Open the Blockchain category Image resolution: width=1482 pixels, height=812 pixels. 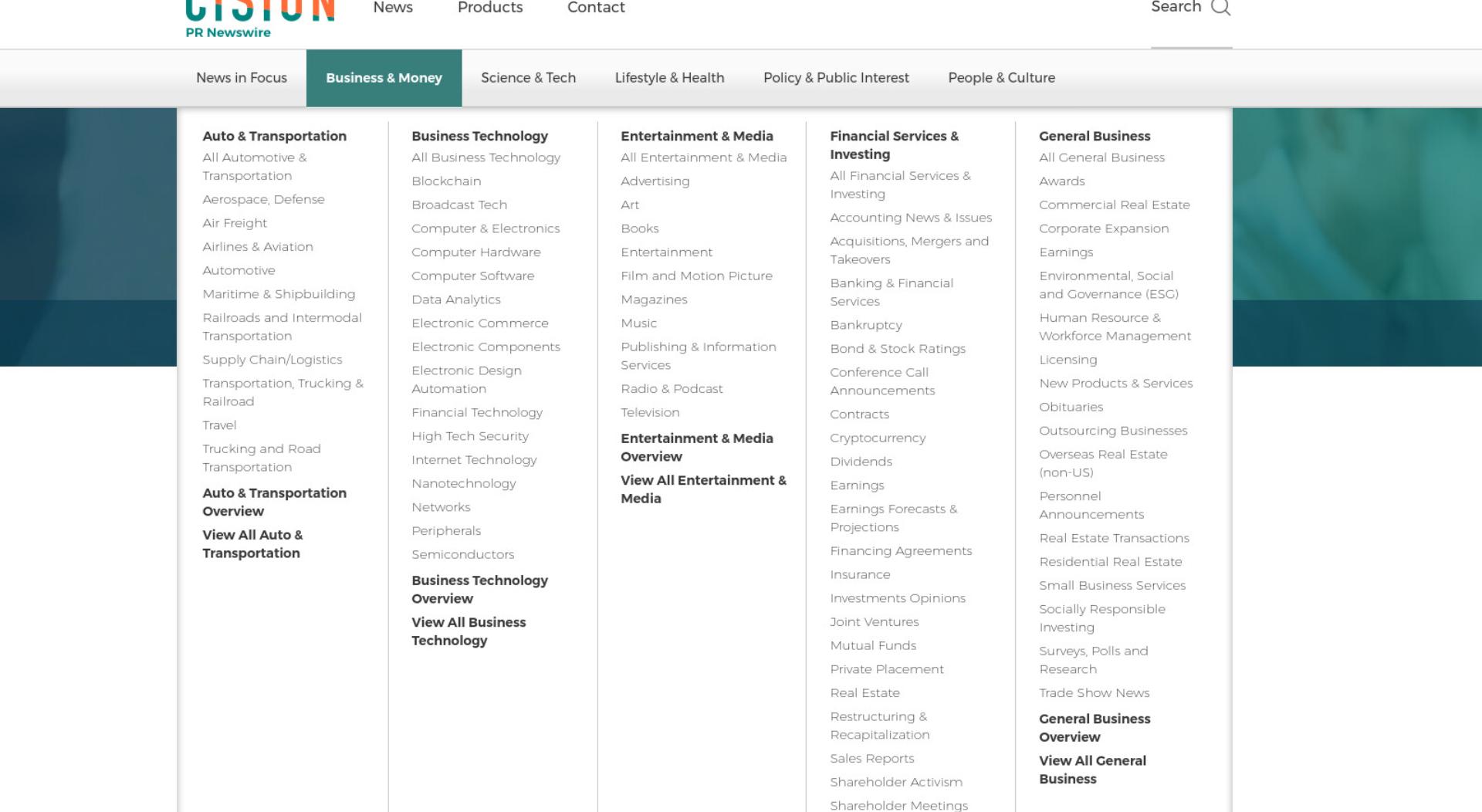click(x=446, y=181)
